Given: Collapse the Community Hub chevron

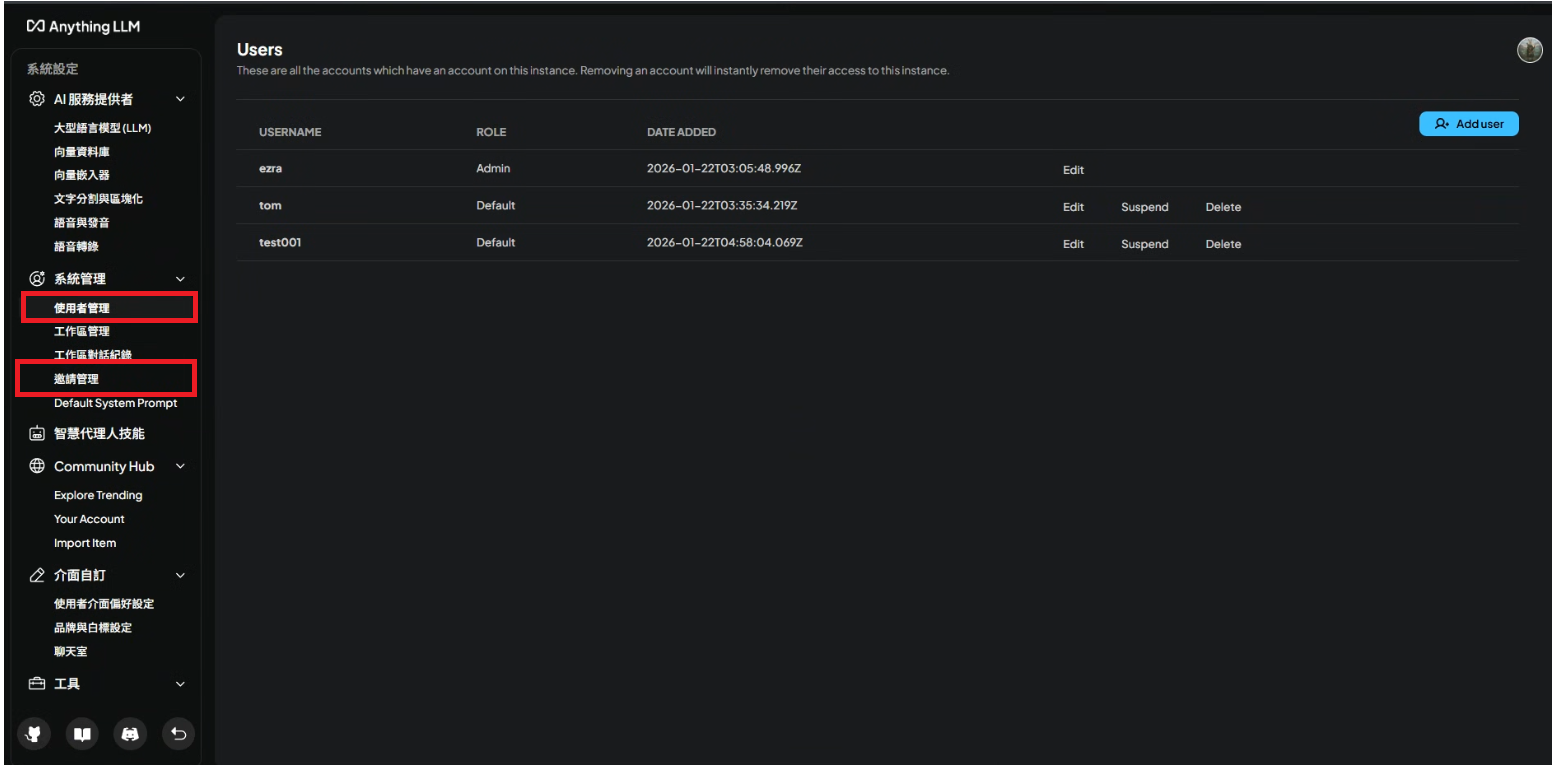Looking at the screenshot, I should (x=180, y=466).
